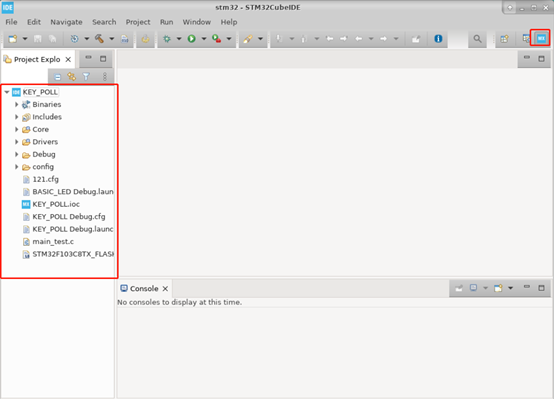This screenshot has height=399, width=554.
Task: Select the KEY_POLL project name
Action: 40,92
